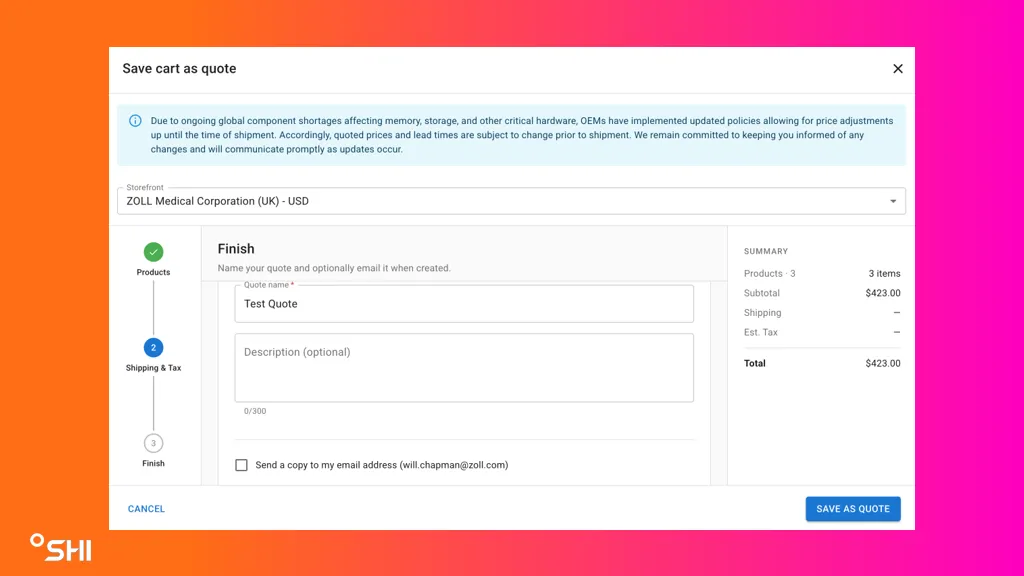Click the '3 items' summary value

(x=884, y=274)
